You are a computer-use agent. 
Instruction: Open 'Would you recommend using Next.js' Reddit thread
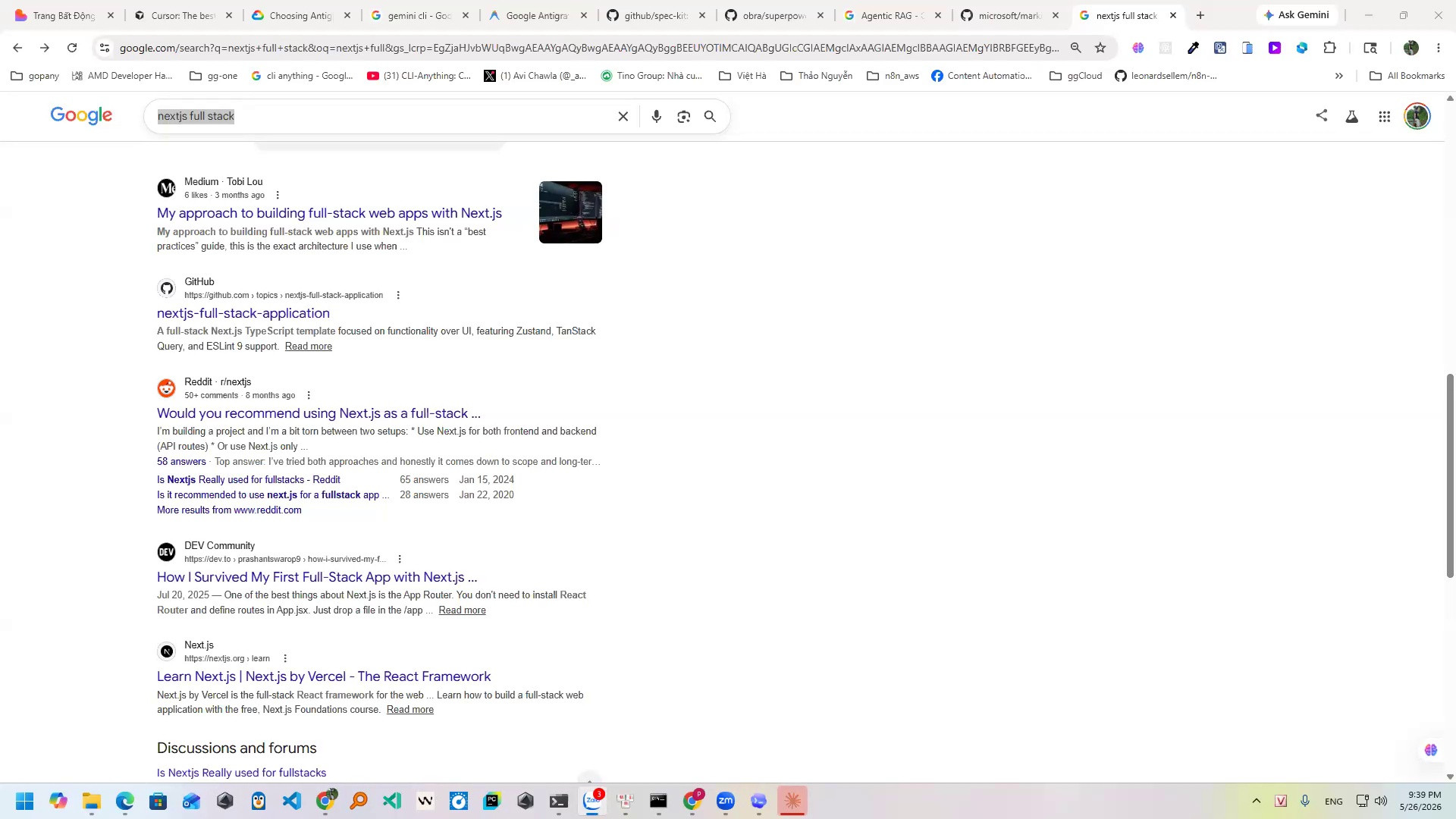point(318,414)
